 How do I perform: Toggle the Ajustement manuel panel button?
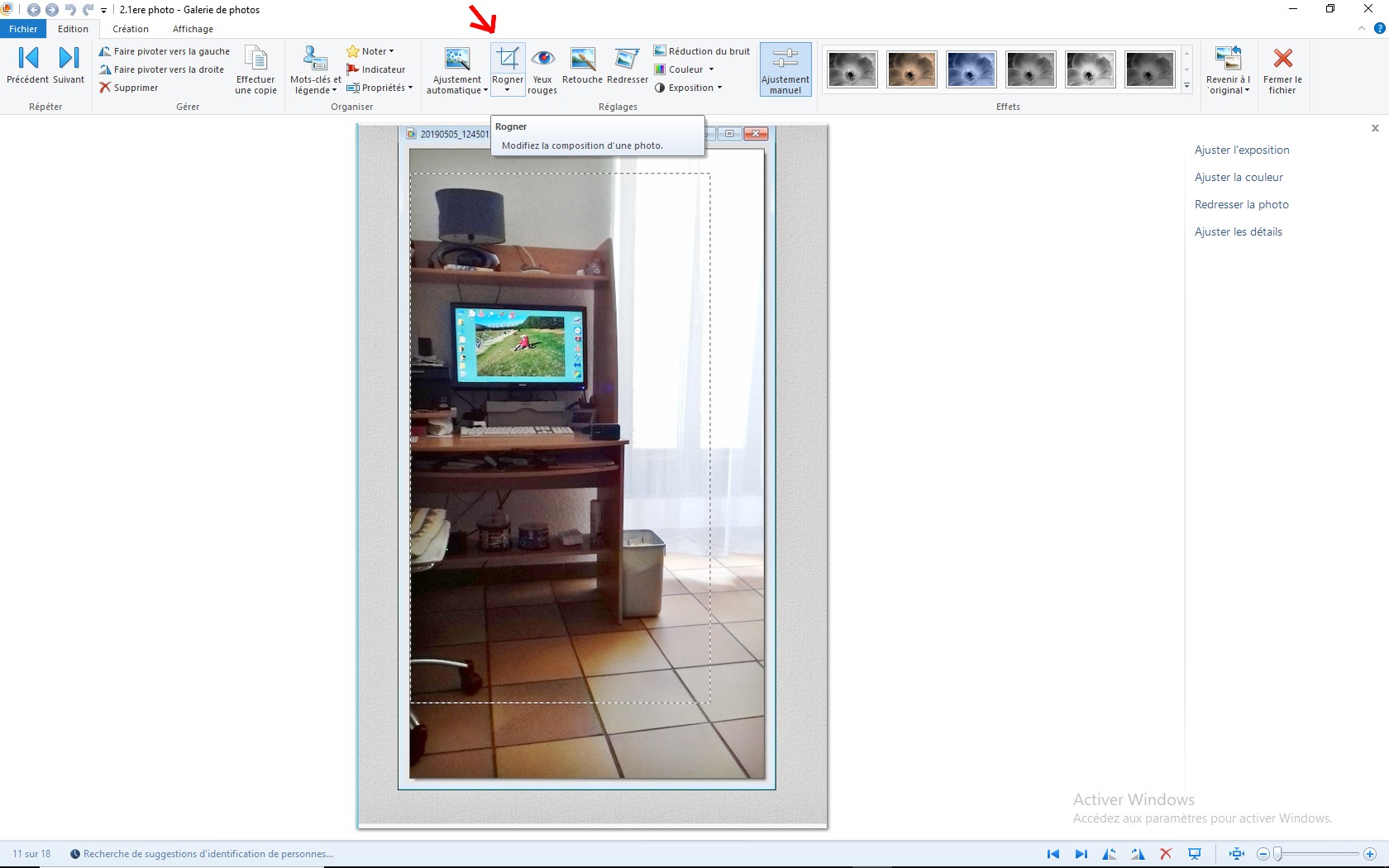(x=785, y=69)
